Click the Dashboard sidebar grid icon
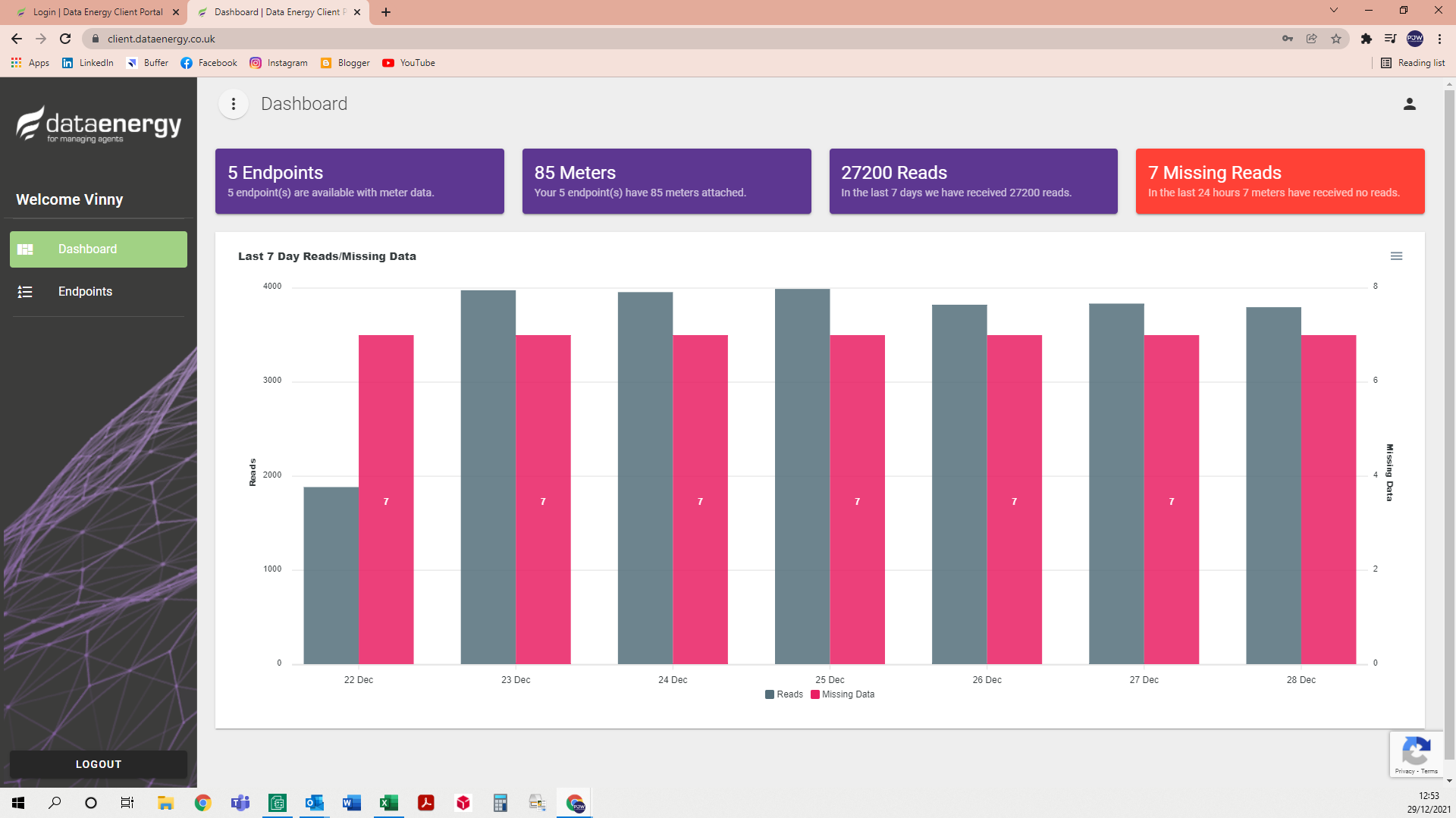This screenshot has width=1456, height=818. coord(25,249)
